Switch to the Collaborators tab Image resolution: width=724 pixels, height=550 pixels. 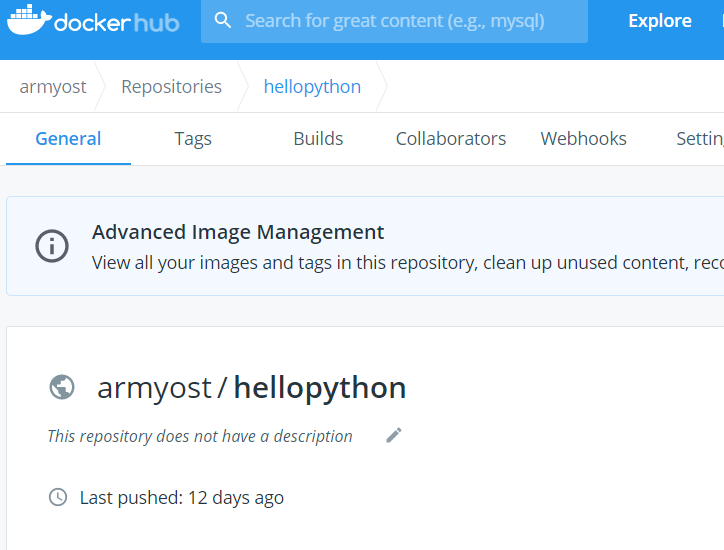451,139
